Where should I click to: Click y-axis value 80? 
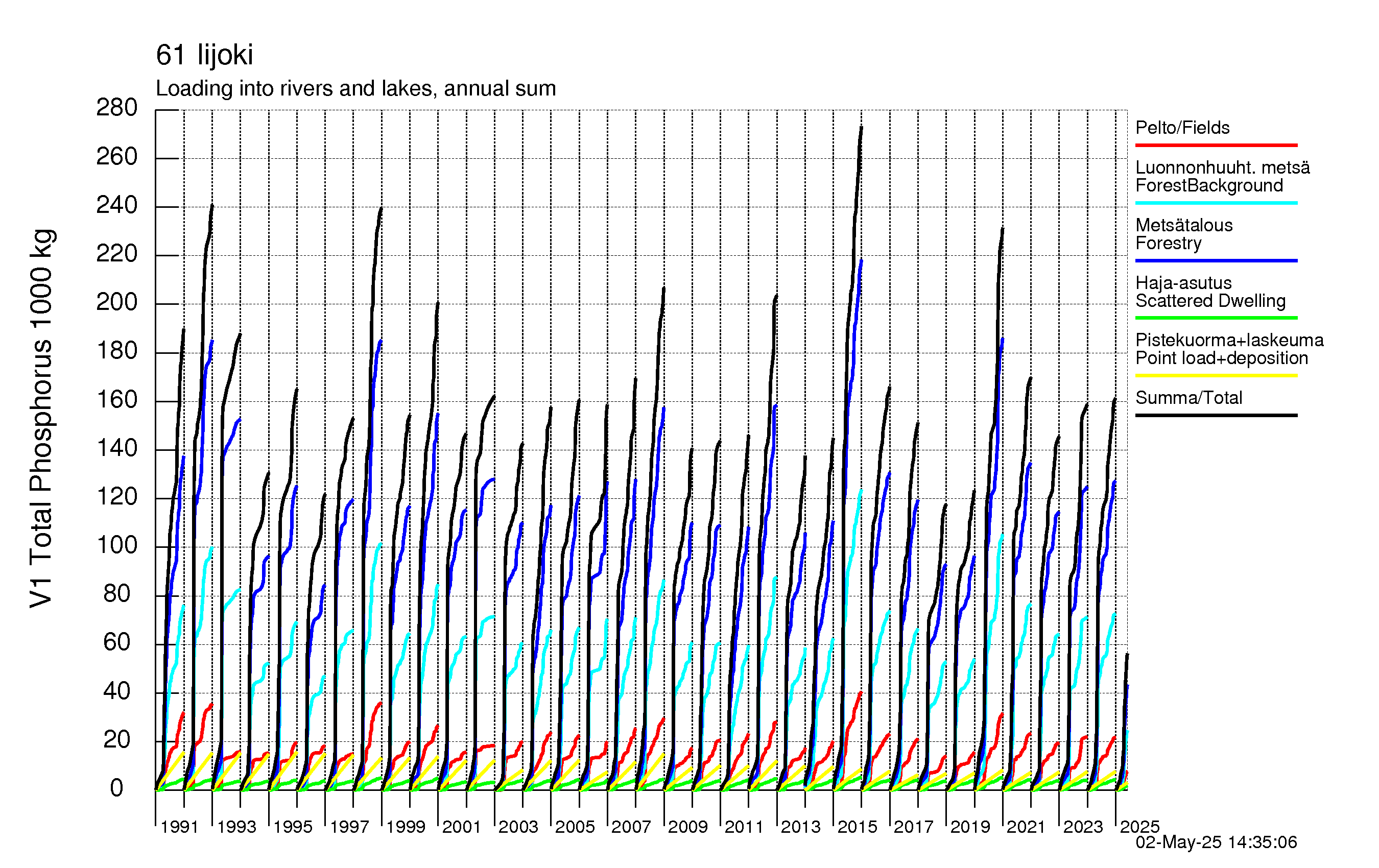[117, 594]
